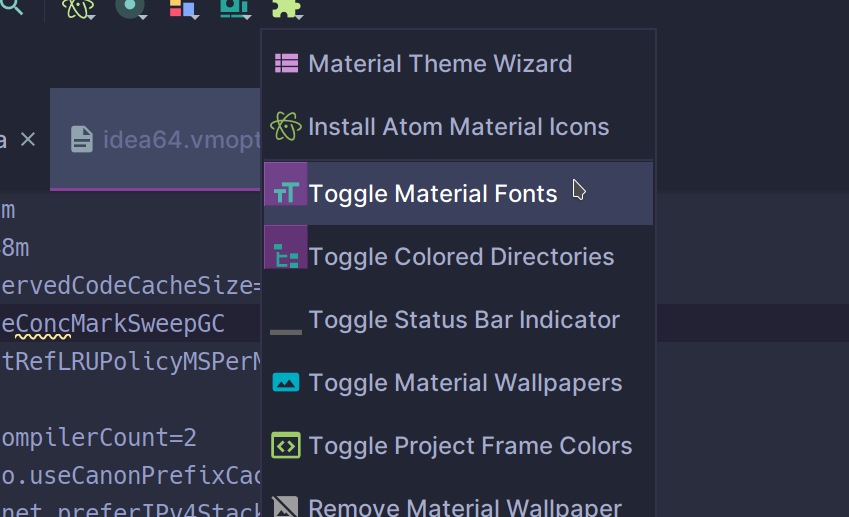Viewport: 849px width, 517px height.
Task: Click the crossed-out wallpaper icon
Action: (x=285, y=506)
